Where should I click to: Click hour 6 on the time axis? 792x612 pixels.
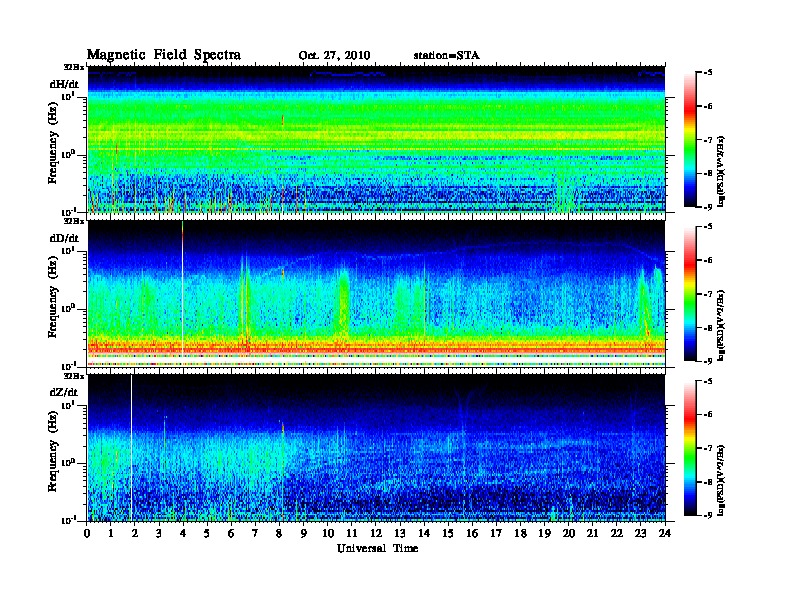click(231, 533)
